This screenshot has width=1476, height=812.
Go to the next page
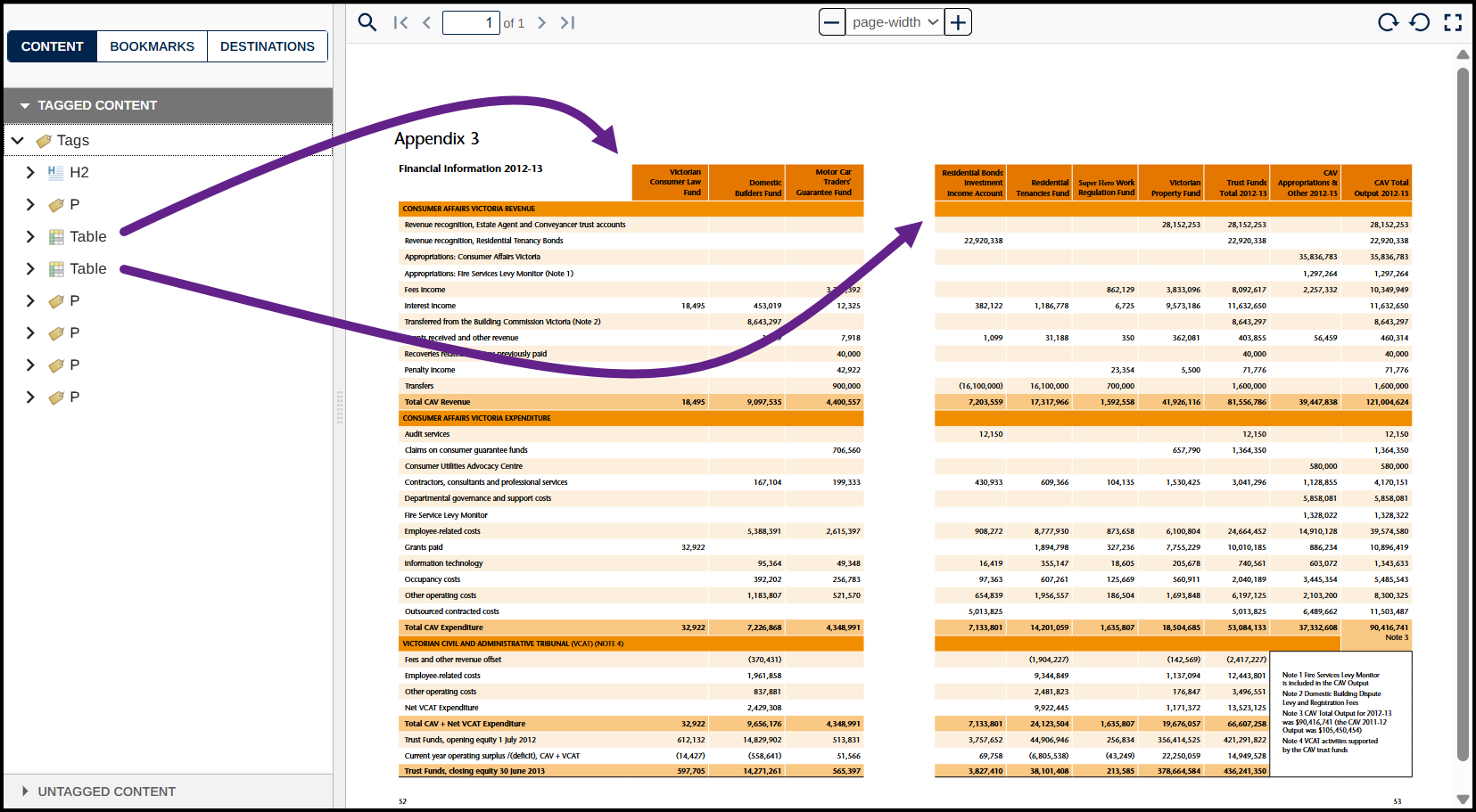point(541,22)
